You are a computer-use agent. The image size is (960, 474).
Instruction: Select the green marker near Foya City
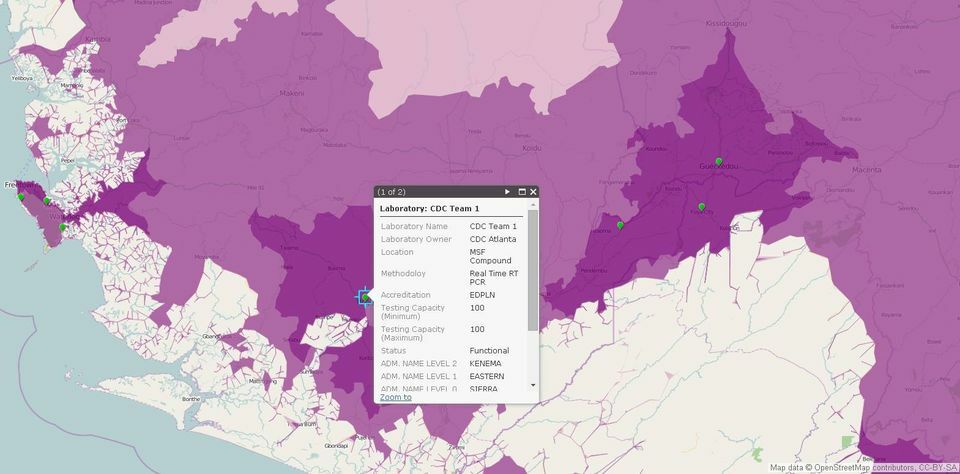(x=702, y=206)
